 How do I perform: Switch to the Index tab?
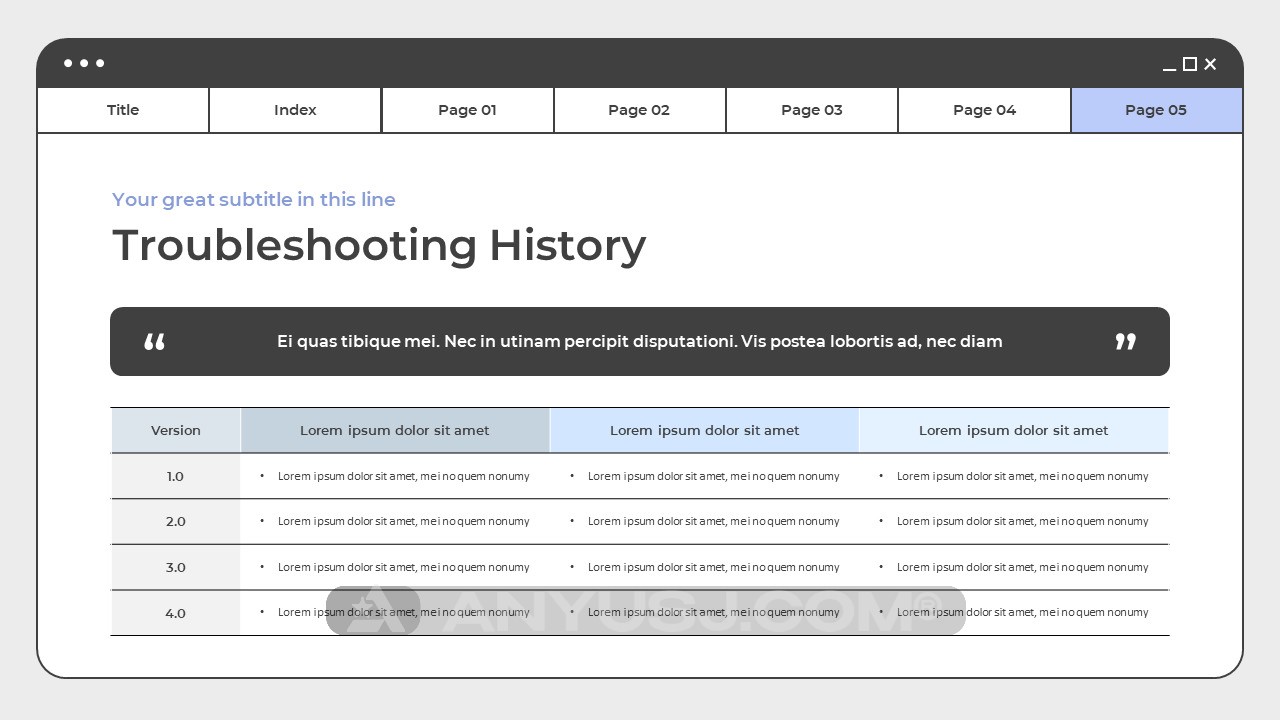(295, 110)
